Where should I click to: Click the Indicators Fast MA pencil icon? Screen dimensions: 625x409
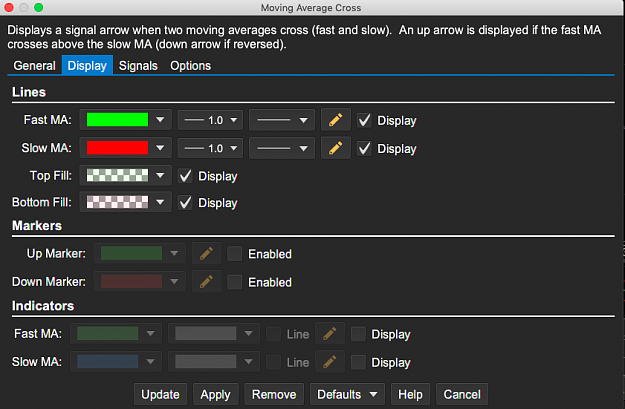coord(330,334)
